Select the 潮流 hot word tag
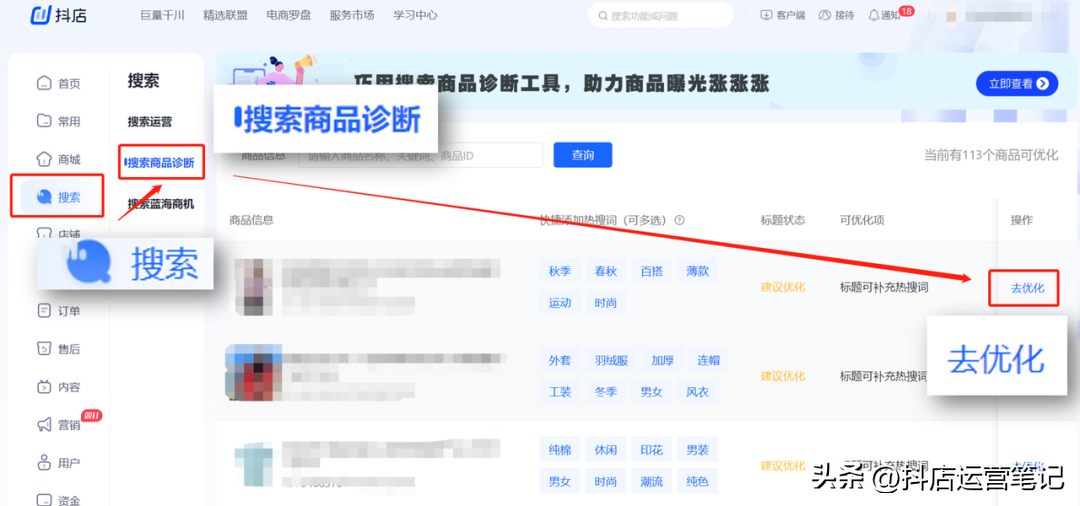Screen dimensions: 1080x506 click(652, 481)
